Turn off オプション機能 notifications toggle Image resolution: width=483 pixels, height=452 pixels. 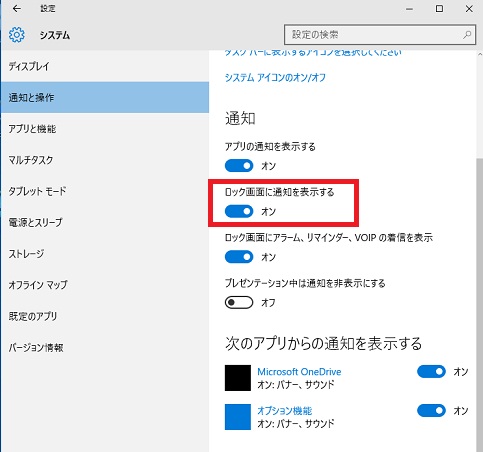(431, 410)
